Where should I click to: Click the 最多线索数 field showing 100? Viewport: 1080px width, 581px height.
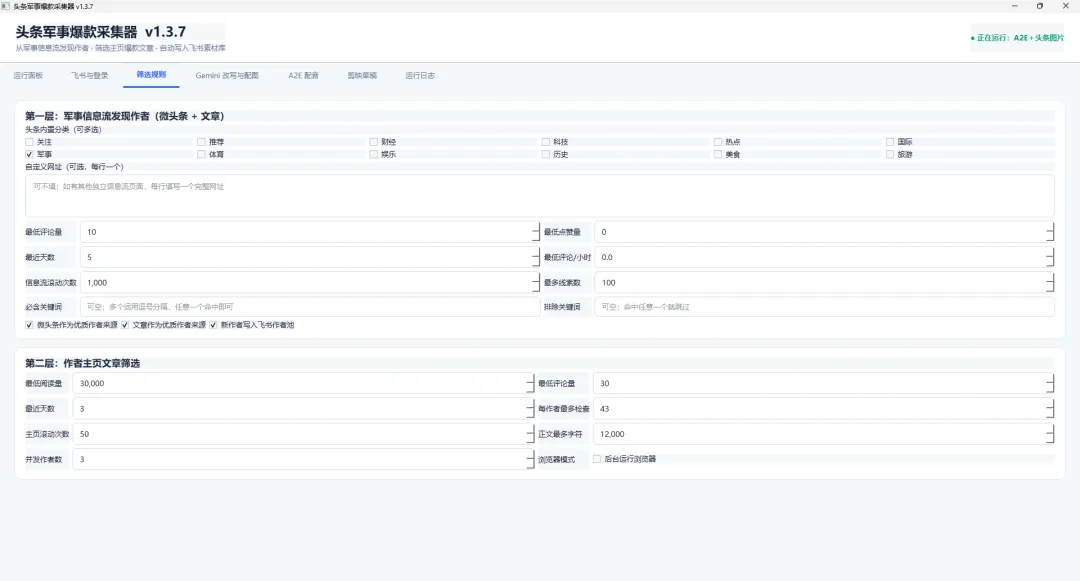coord(824,283)
